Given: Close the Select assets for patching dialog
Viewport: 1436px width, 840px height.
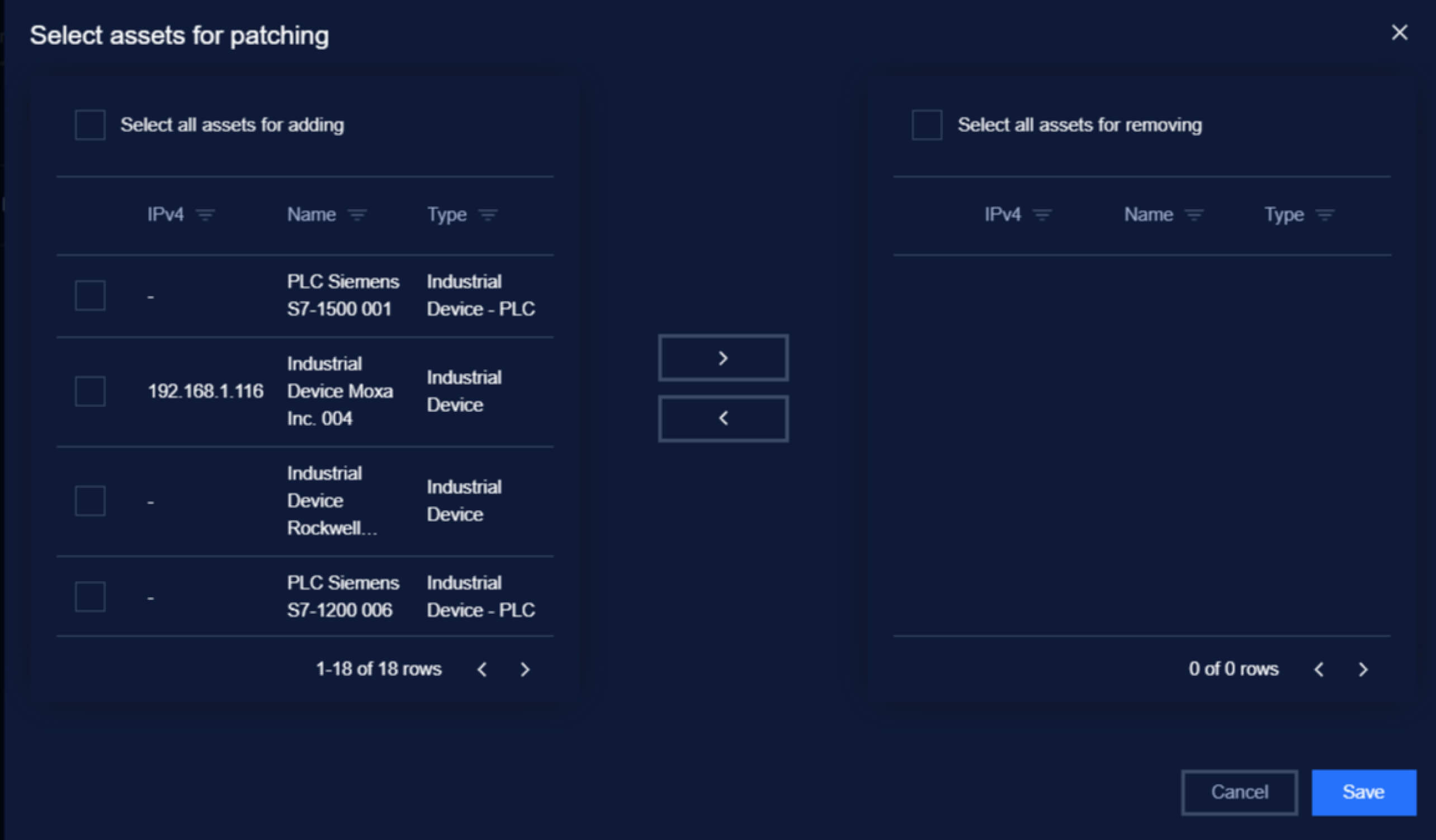Looking at the screenshot, I should click(x=1399, y=32).
